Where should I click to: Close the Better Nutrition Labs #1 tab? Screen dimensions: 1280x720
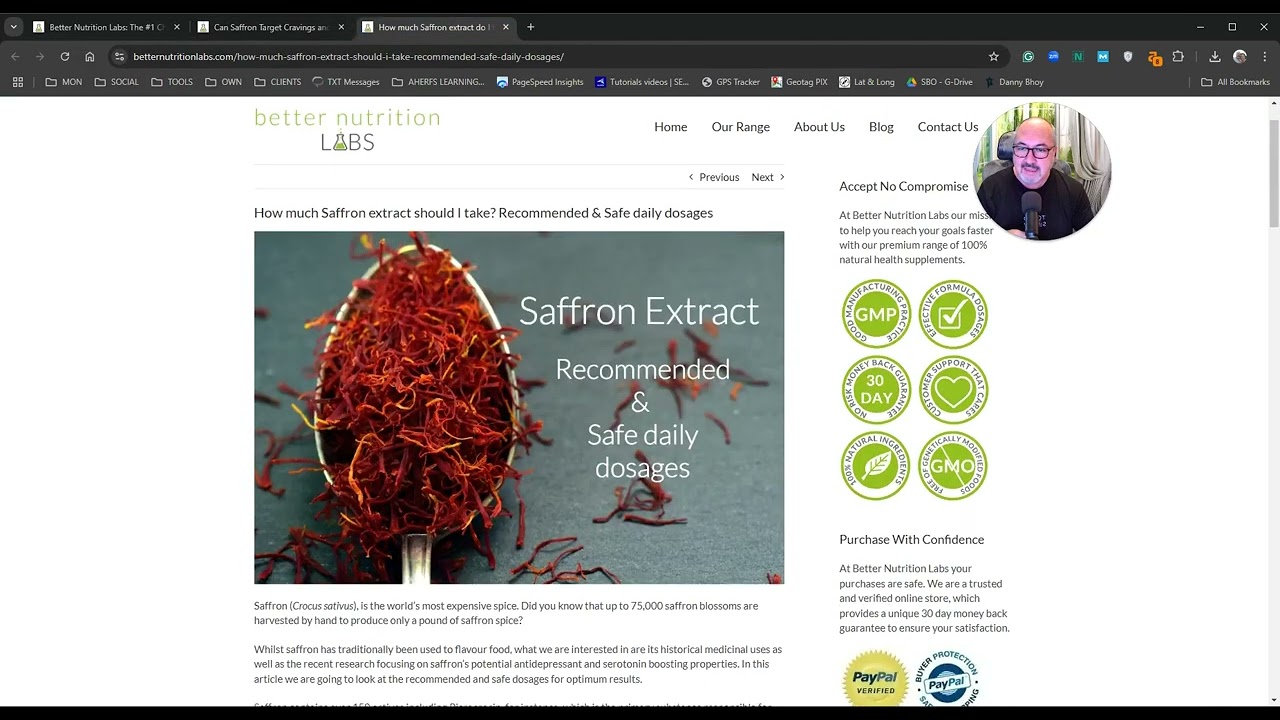coord(177,27)
